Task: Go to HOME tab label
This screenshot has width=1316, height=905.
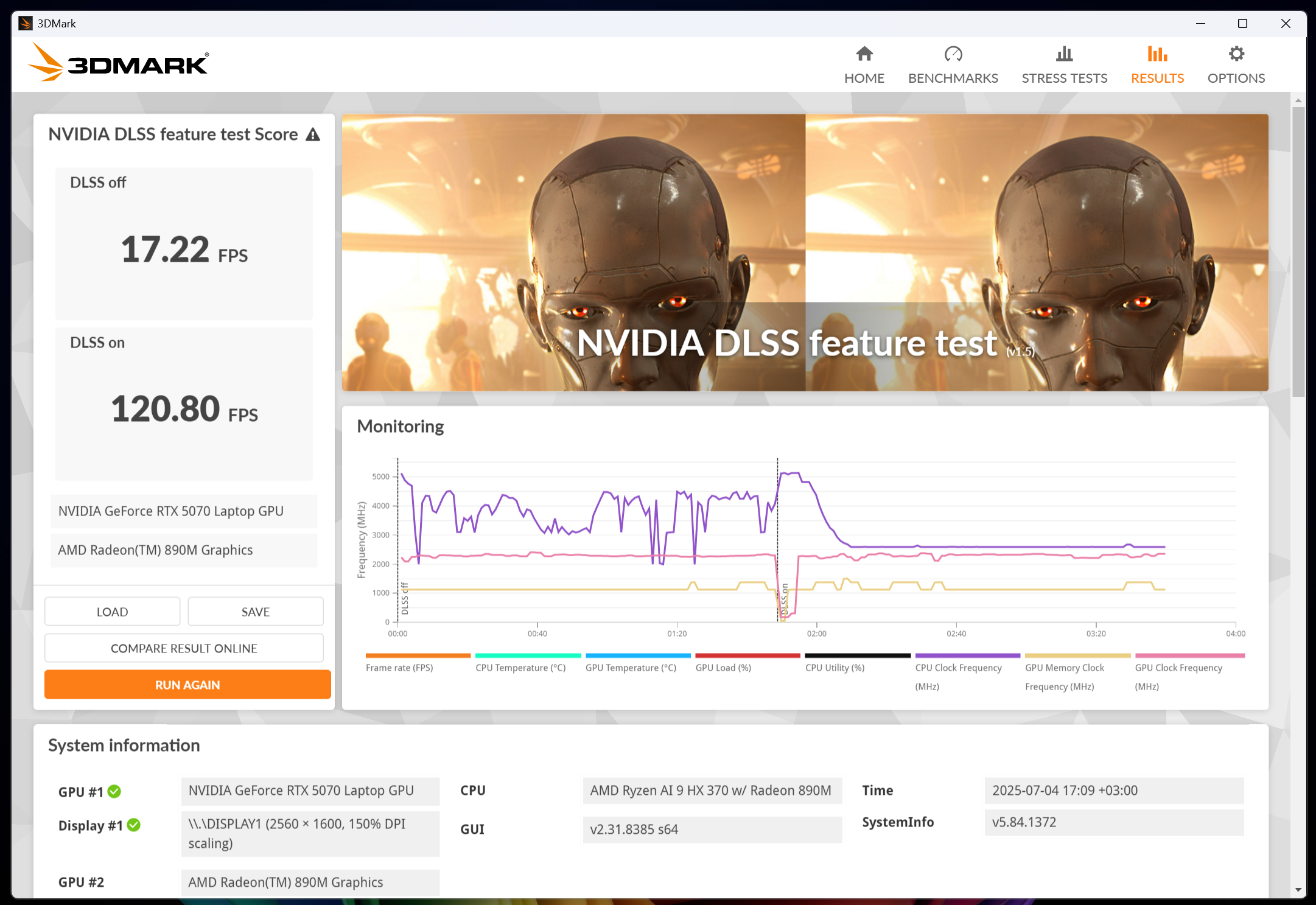Action: [x=864, y=79]
